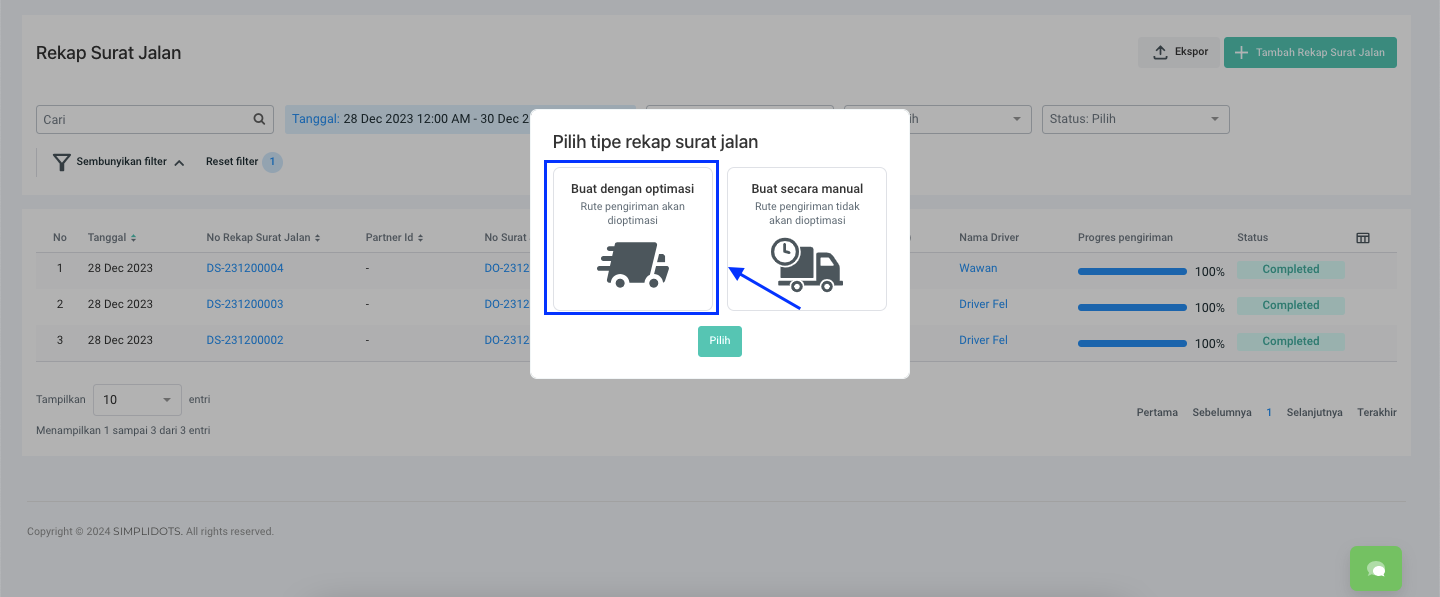Click the plus icon on Tambah Rekap
This screenshot has width=1440, height=597.
[1241, 53]
